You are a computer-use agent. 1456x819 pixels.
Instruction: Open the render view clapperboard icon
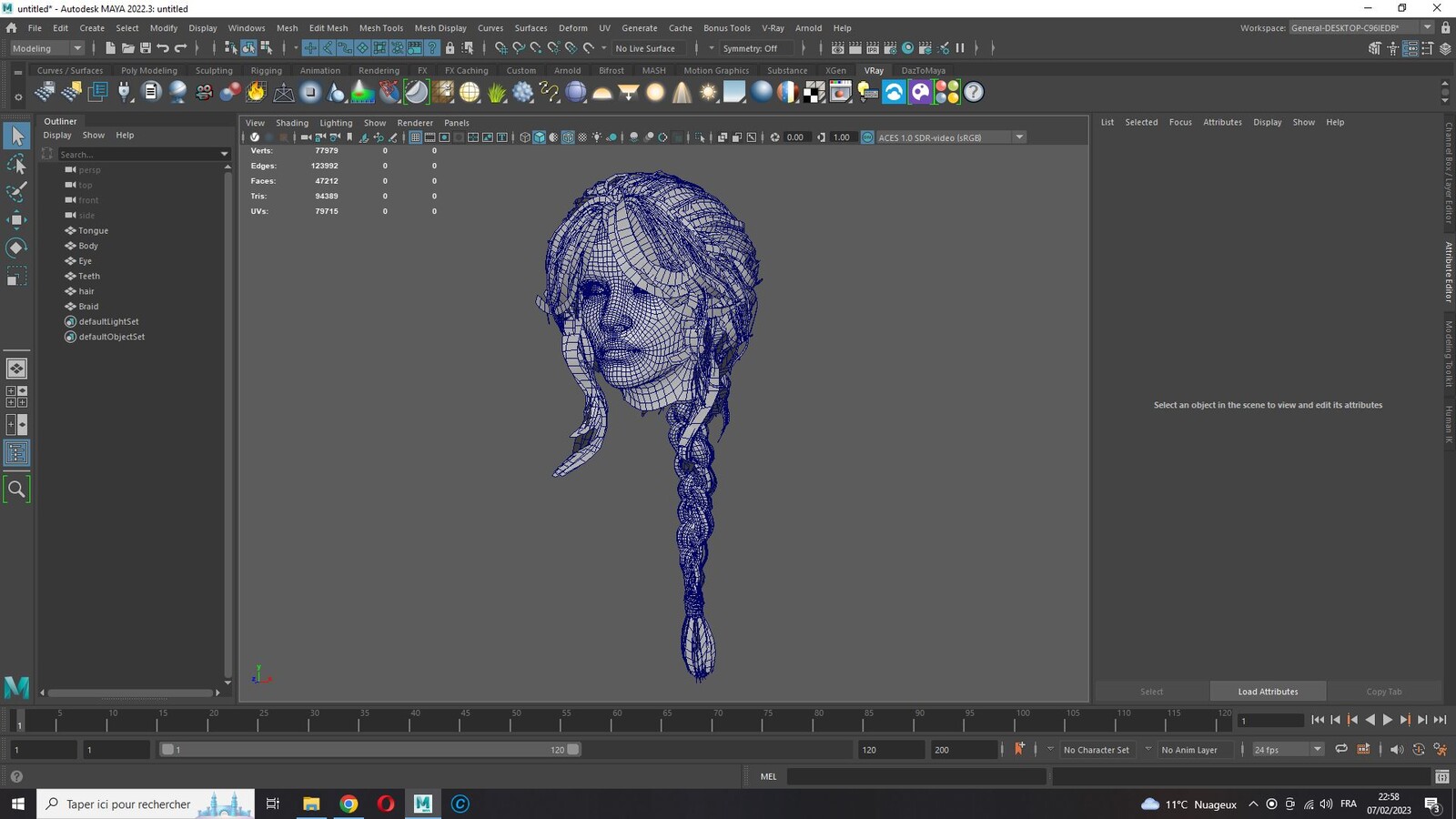click(838, 48)
